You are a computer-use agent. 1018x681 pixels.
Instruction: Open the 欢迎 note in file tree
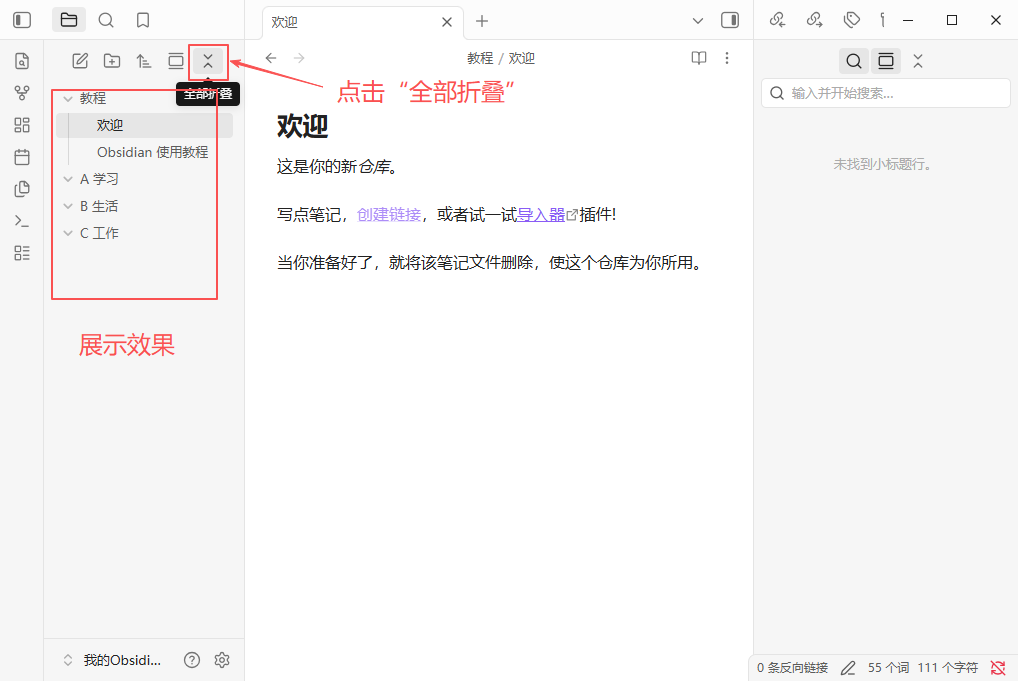click(x=144, y=125)
